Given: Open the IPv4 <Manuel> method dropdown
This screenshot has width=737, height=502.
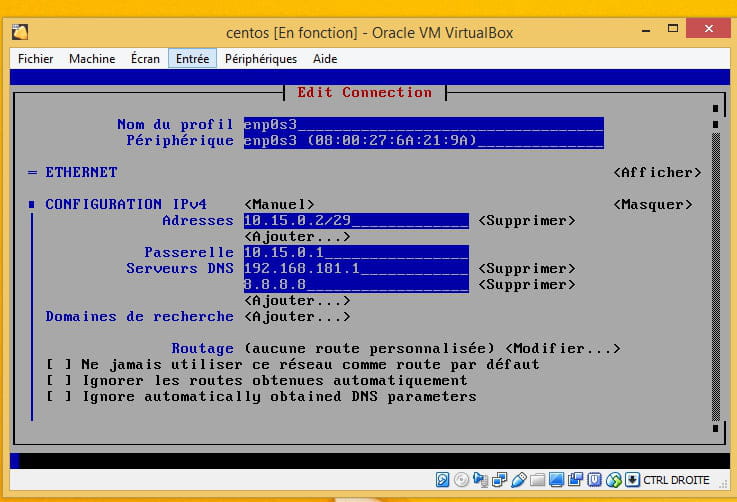Looking at the screenshot, I should [279, 204].
